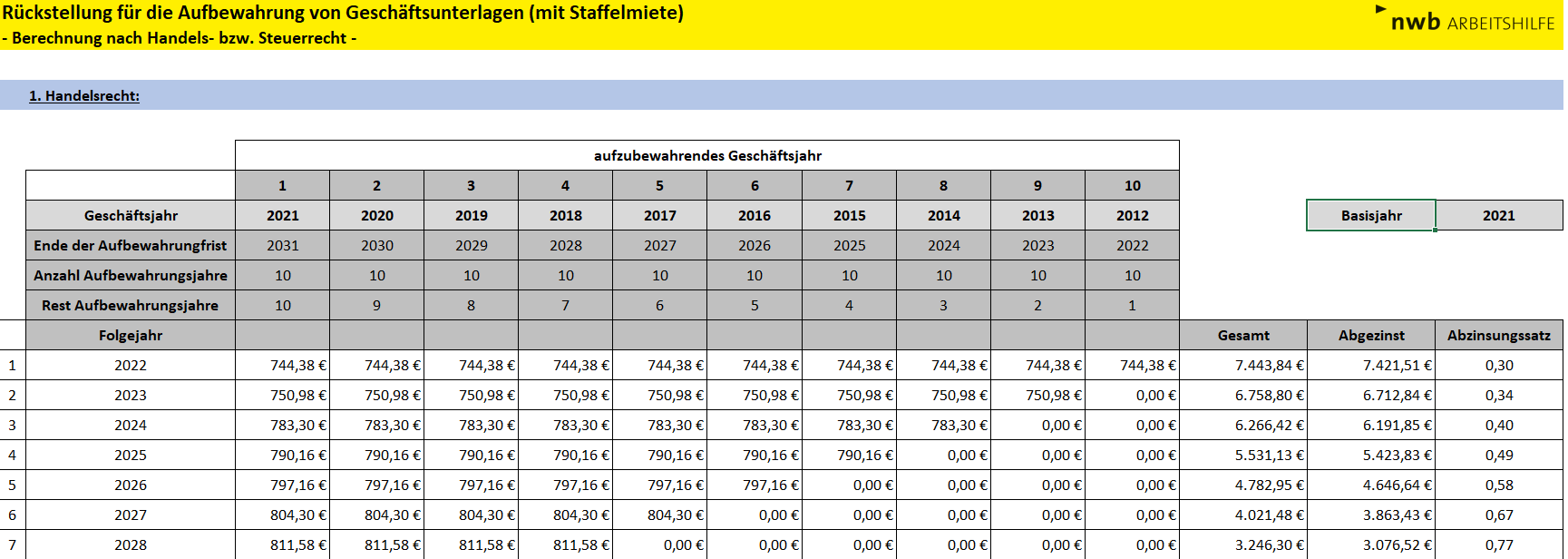Select the end-of-retention year 2031 cell
The image size is (1568, 559).
(282, 245)
